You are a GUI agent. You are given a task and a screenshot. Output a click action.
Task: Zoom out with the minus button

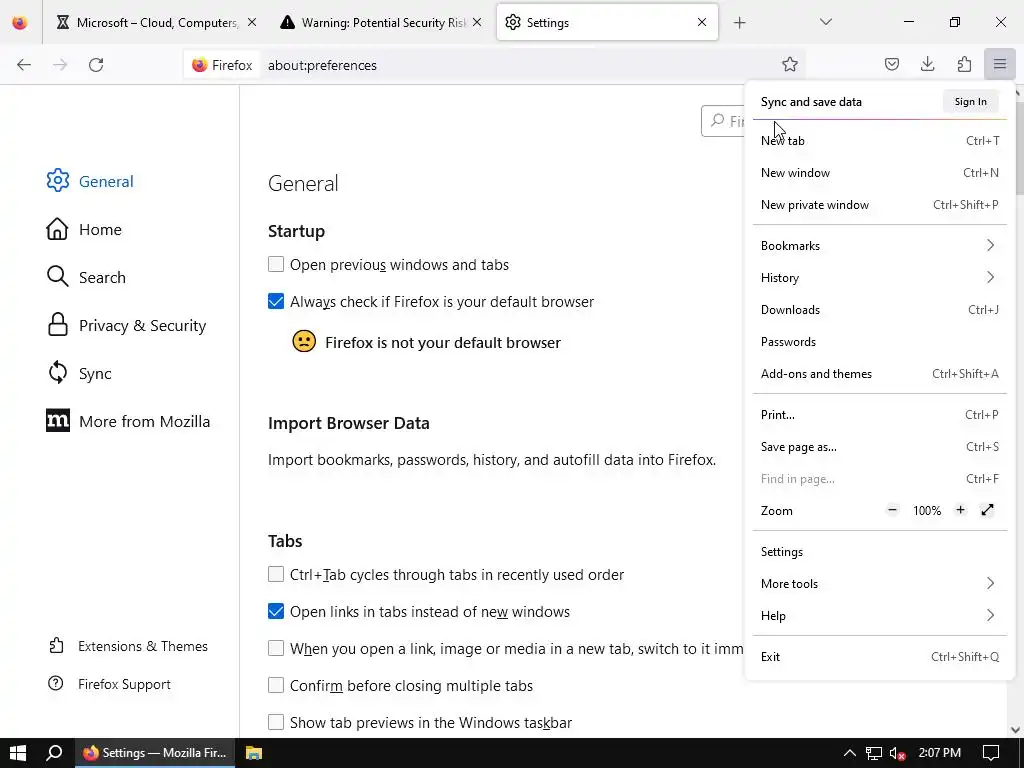(892, 510)
